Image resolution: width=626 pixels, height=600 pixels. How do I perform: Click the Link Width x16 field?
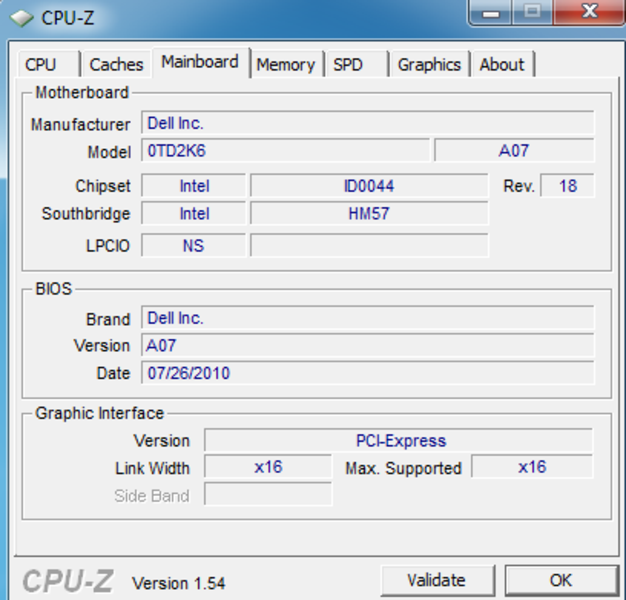coord(268,466)
